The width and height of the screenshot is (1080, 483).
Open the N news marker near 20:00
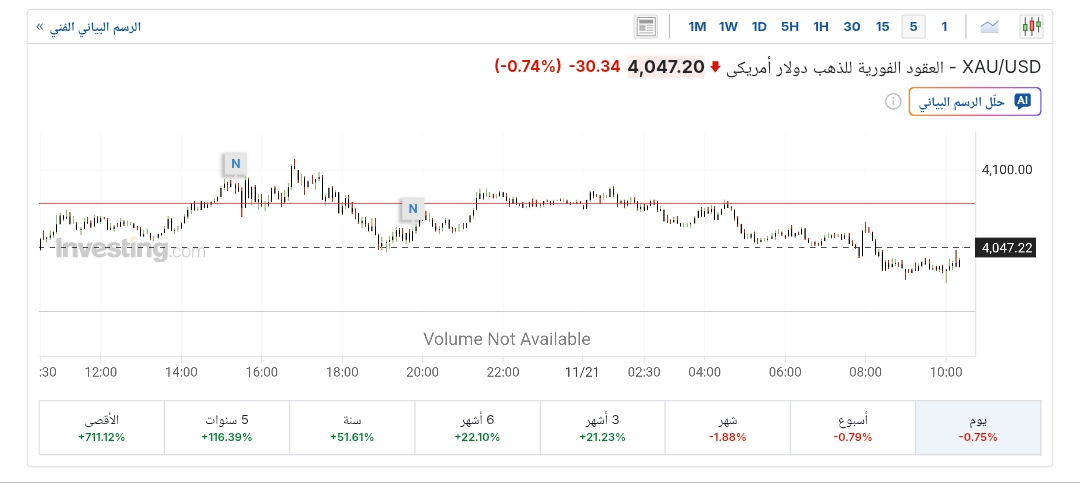[x=412, y=209]
